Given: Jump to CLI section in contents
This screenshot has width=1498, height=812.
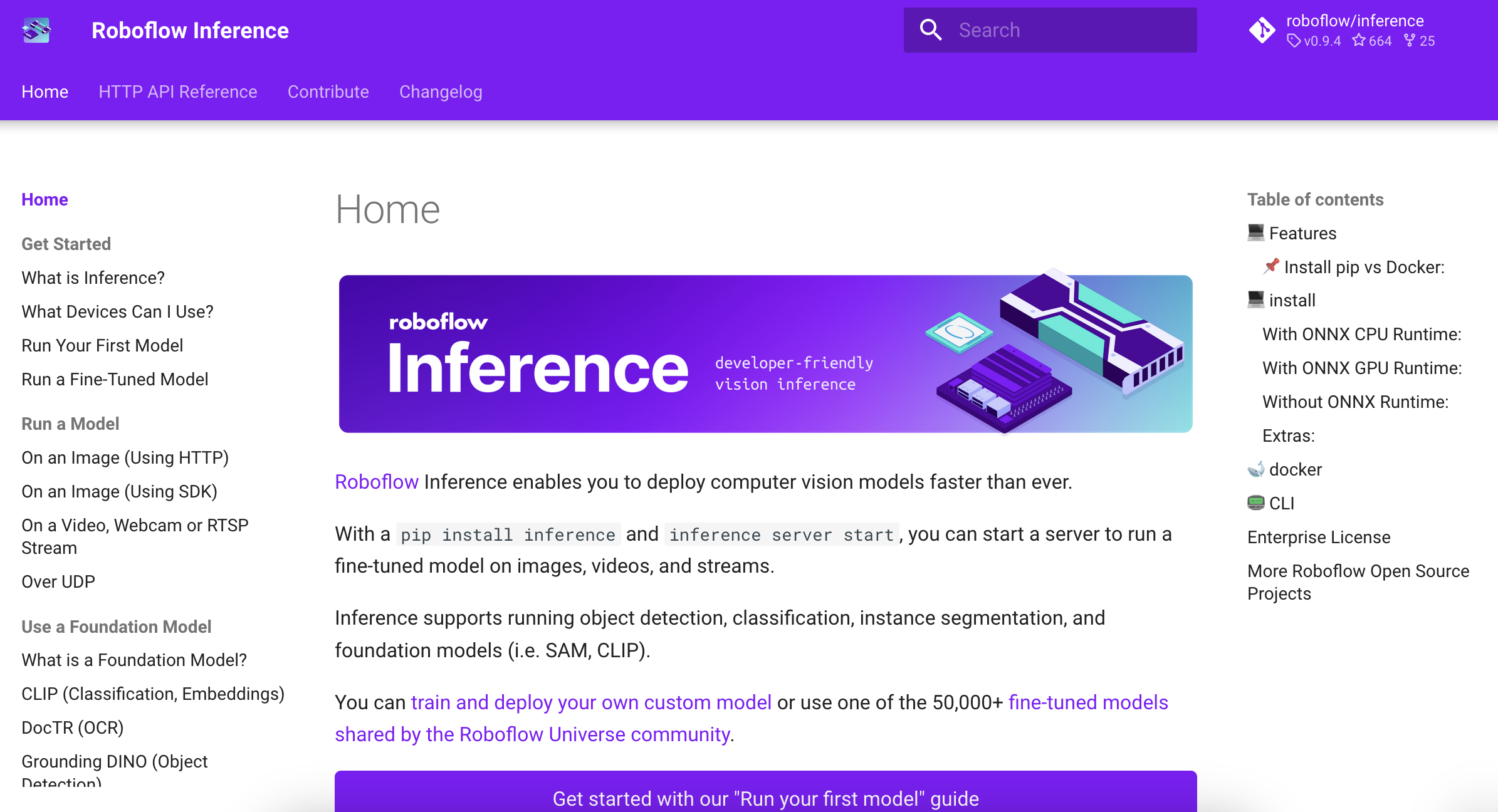Looking at the screenshot, I should (x=1281, y=503).
